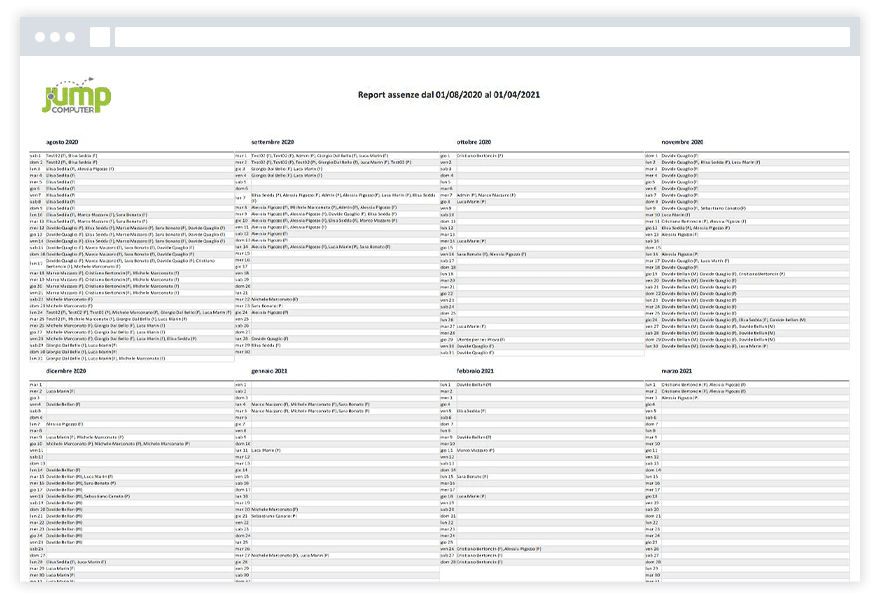
Task: Click the first dot in browser window controls
Action: [x=40, y=37]
